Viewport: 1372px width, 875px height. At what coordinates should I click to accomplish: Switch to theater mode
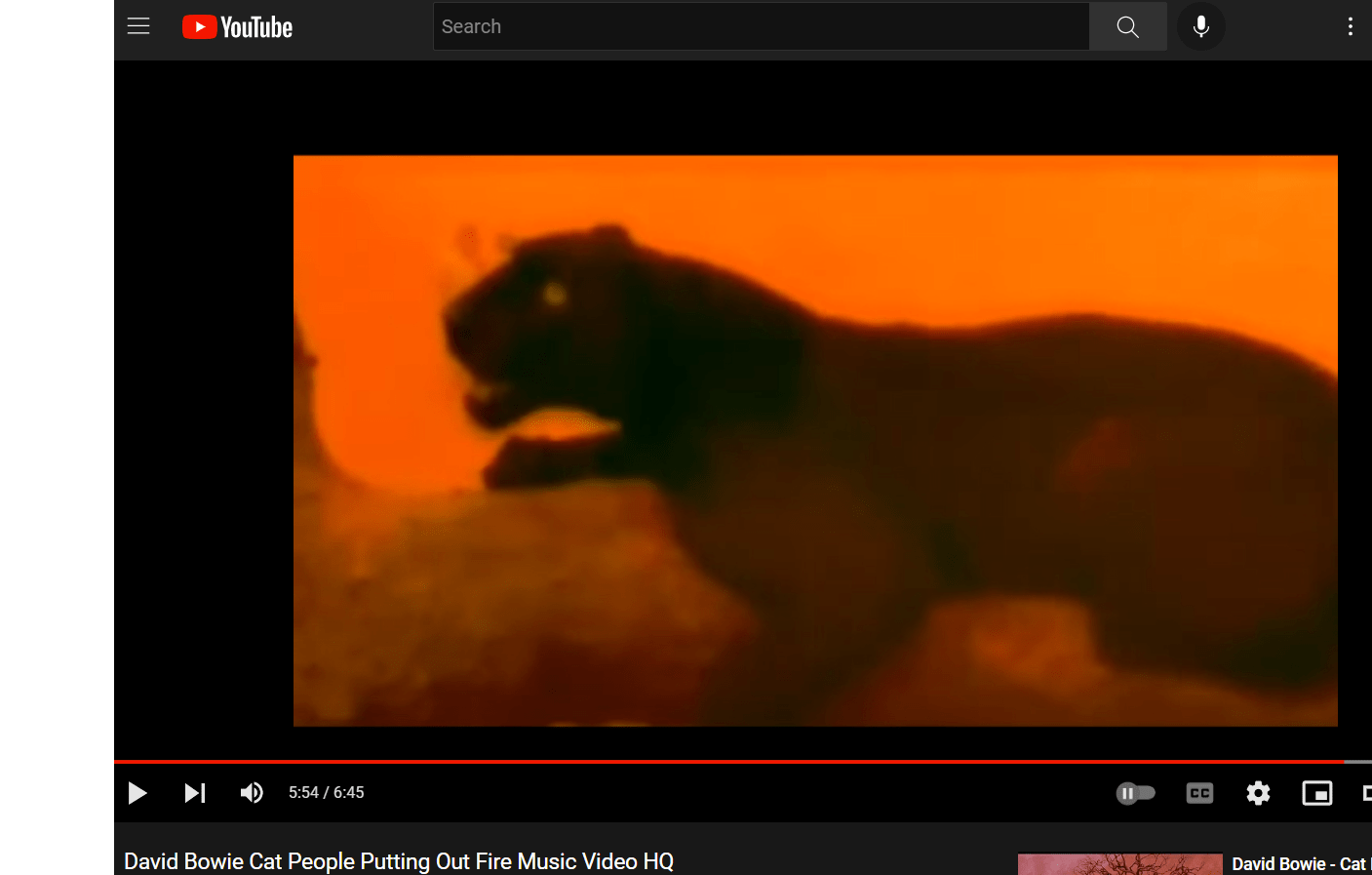click(1366, 793)
